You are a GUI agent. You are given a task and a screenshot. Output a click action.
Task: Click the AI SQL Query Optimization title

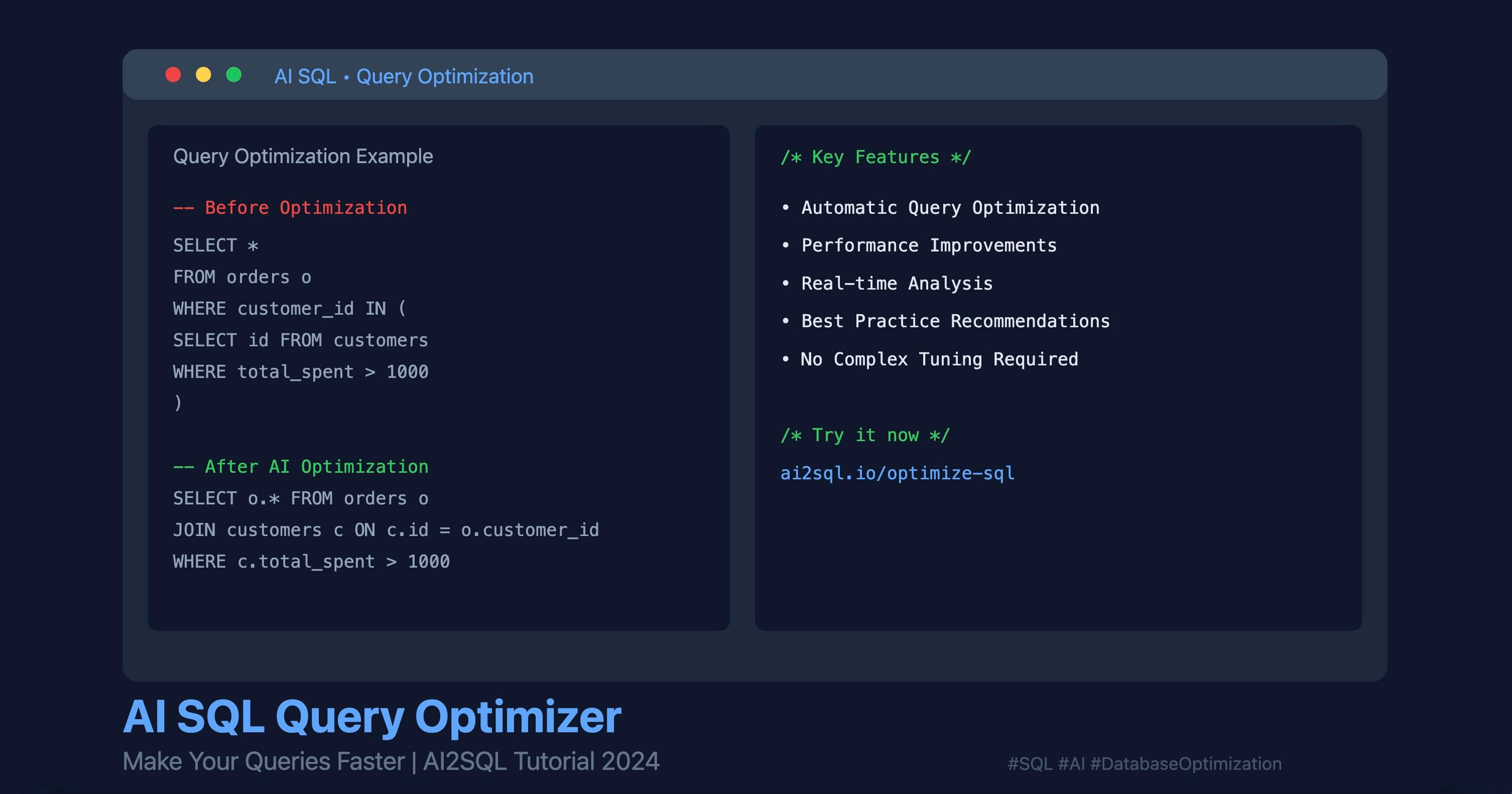tap(404, 76)
